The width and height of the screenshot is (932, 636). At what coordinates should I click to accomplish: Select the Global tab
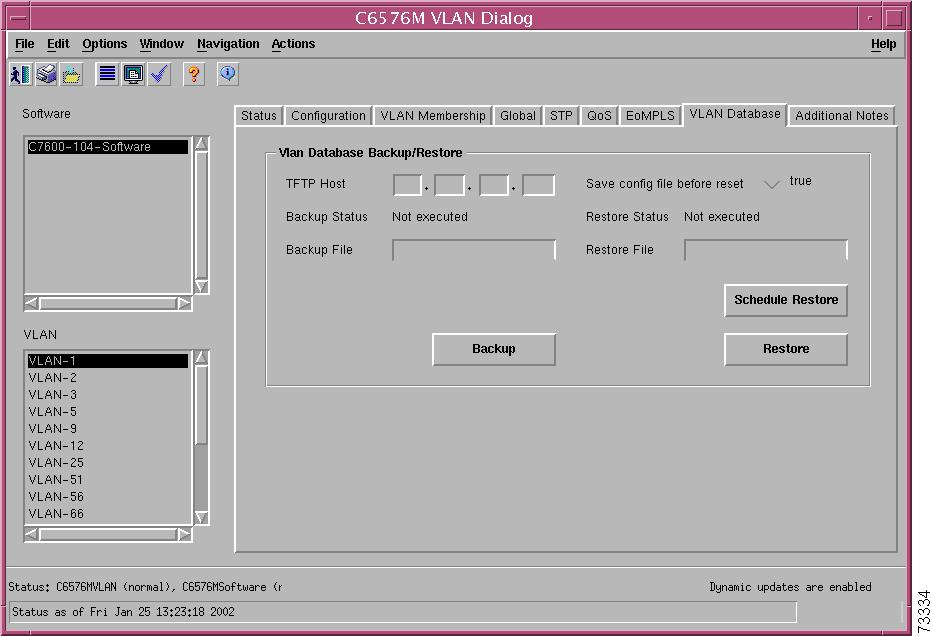click(x=518, y=116)
